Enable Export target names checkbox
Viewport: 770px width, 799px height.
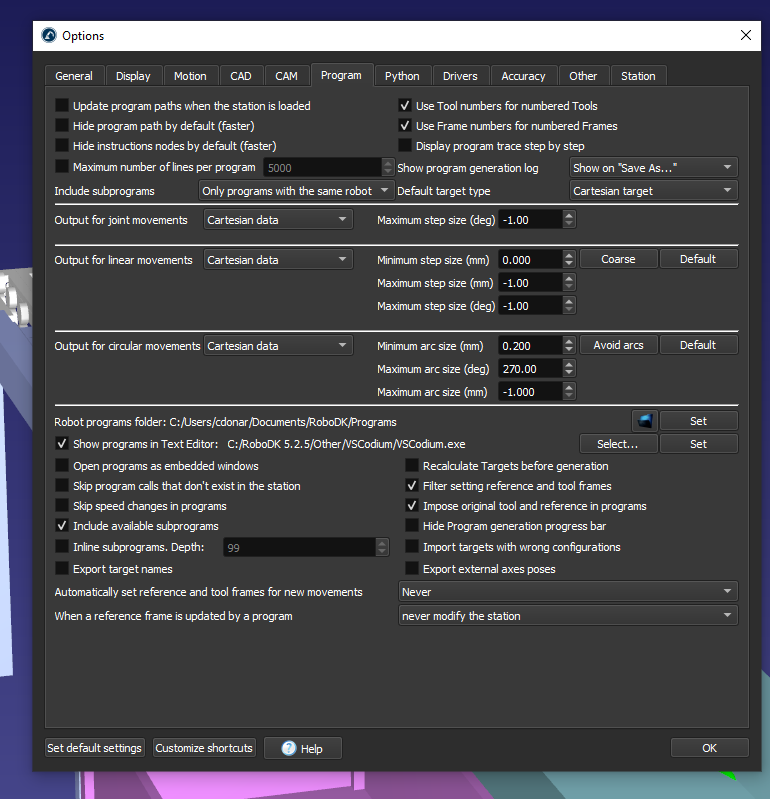[x=62, y=569]
